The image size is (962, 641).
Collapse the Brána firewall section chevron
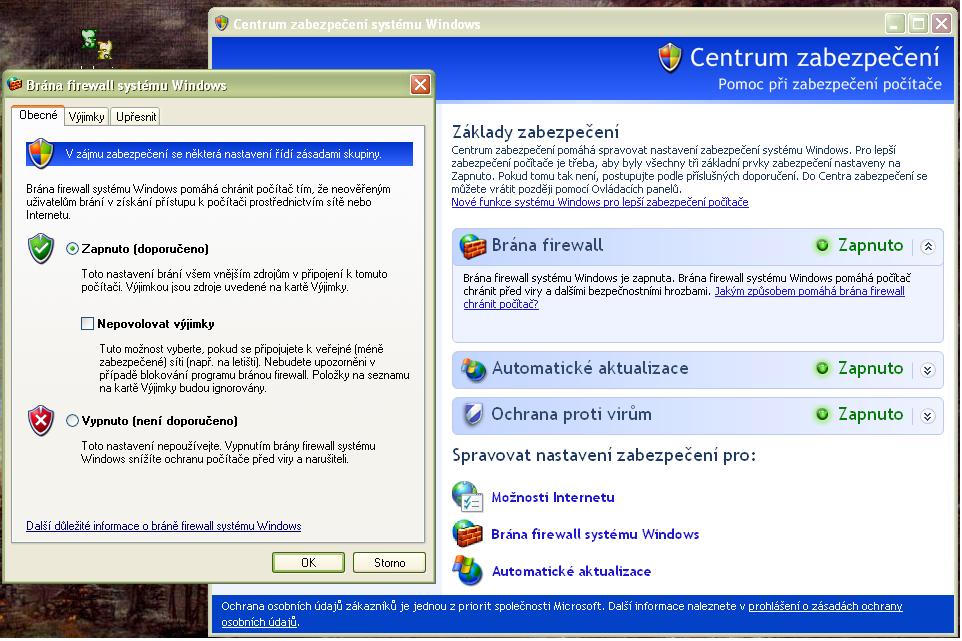tap(927, 247)
